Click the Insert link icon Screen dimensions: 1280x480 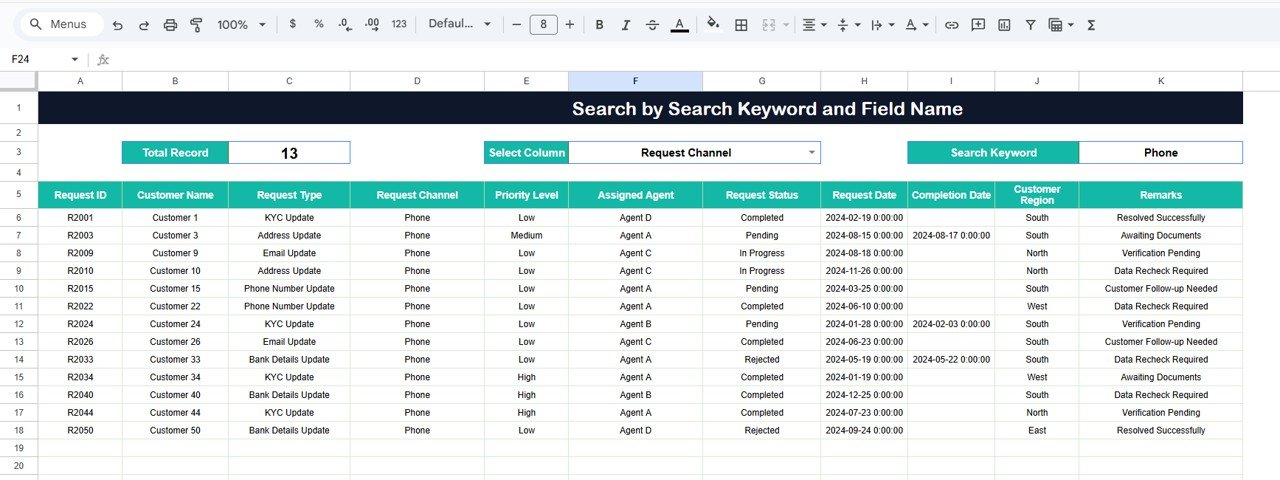click(952, 25)
